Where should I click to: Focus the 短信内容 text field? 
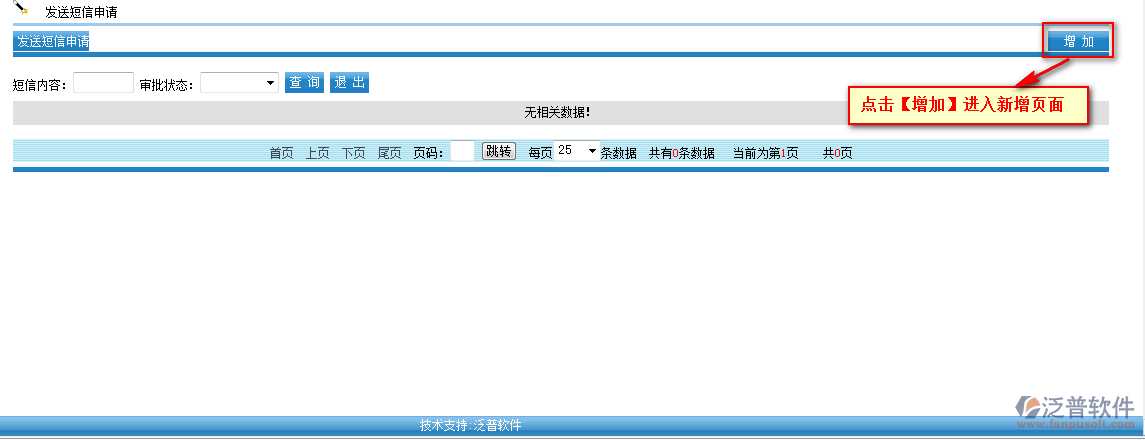coord(103,83)
